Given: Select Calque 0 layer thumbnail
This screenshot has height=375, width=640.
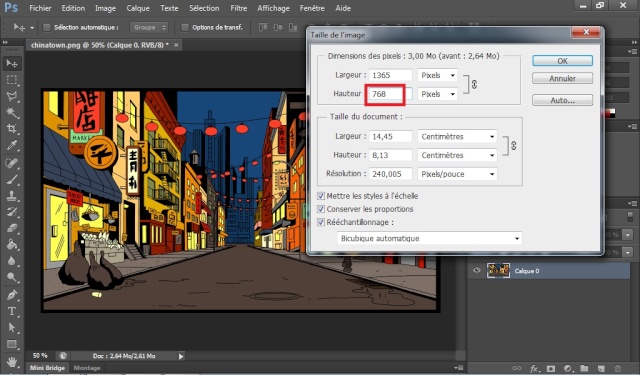Looking at the screenshot, I should pyautogui.click(x=498, y=270).
